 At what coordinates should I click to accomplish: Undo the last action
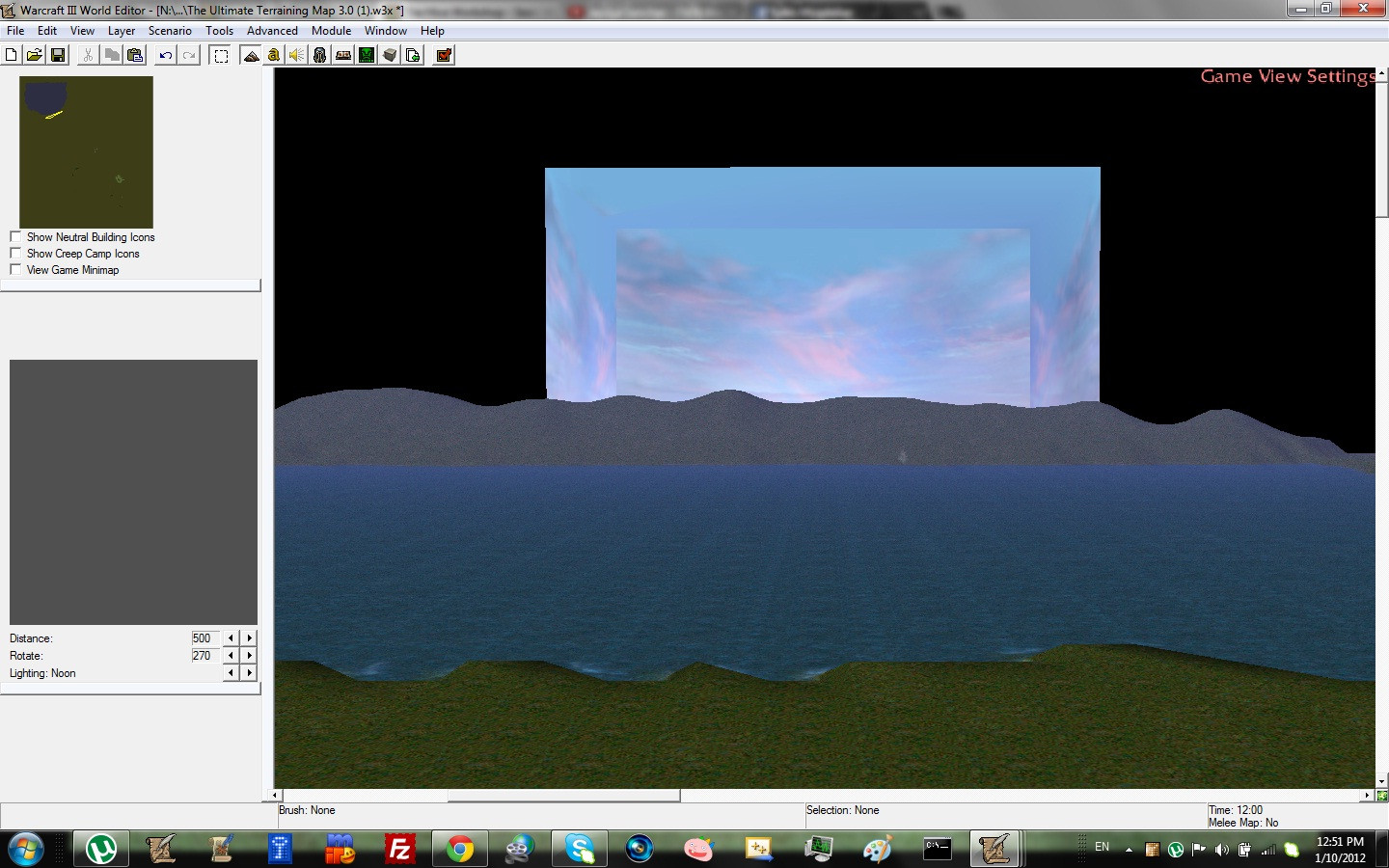(166, 55)
